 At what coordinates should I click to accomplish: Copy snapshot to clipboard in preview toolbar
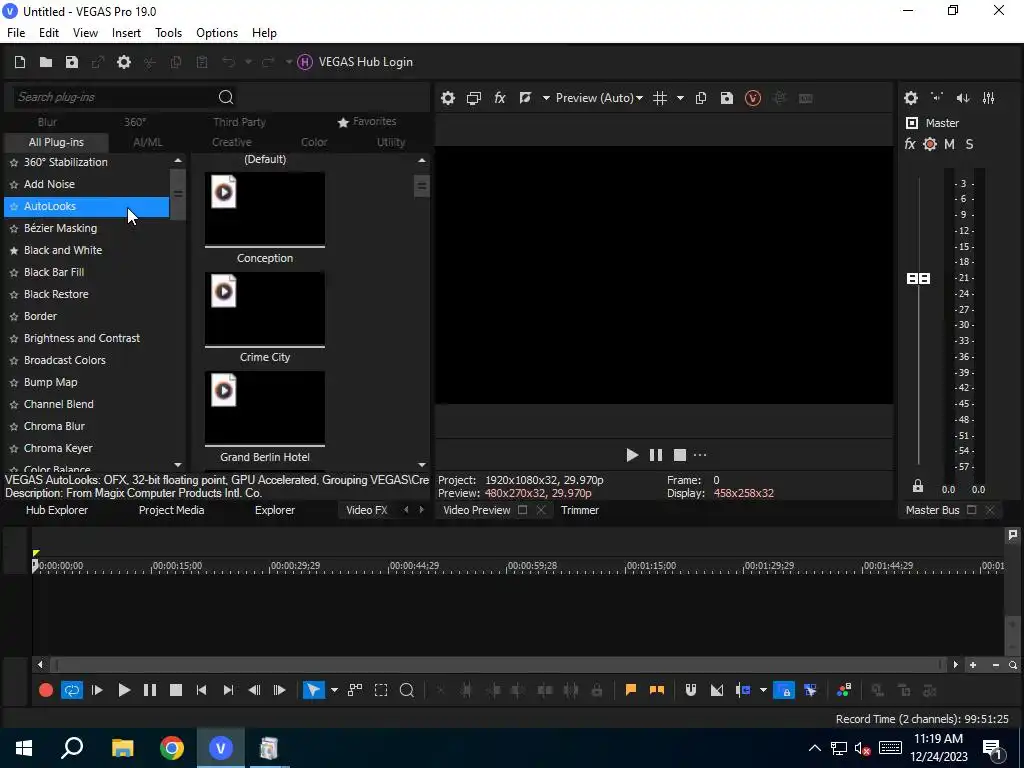point(701,98)
